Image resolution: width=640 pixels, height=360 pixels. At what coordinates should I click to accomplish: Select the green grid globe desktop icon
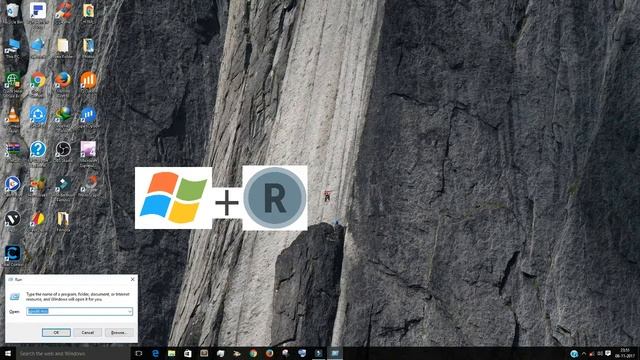pos(12,81)
